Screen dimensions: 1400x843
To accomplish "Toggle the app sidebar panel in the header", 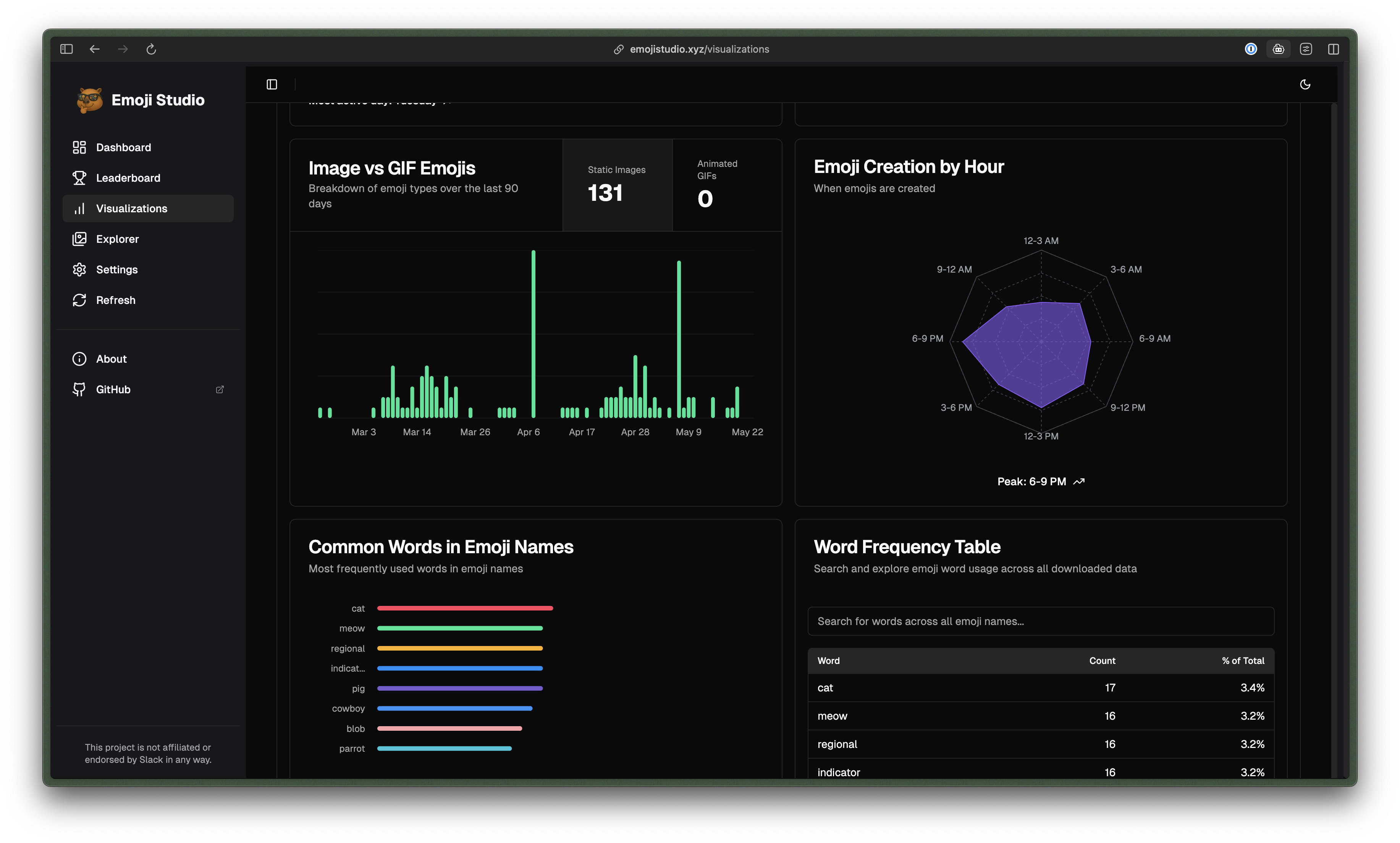I will coord(272,85).
